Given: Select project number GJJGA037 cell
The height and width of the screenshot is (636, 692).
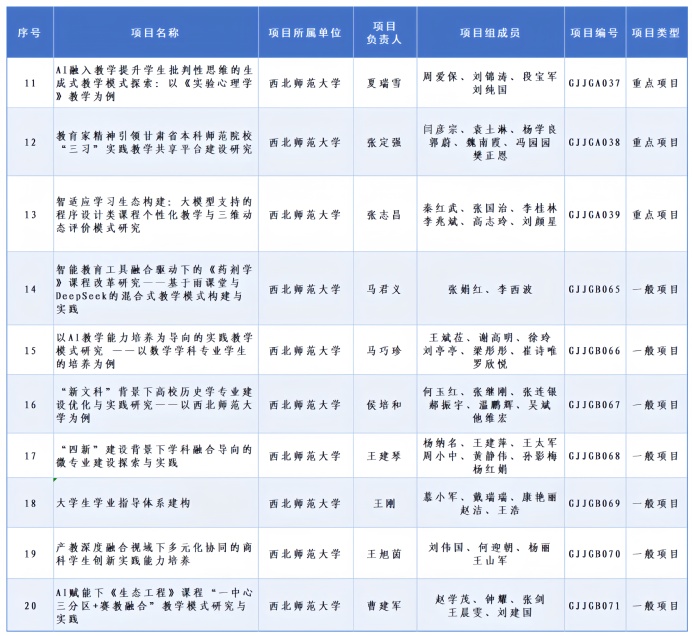Looking at the screenshot, I should [595, 81].
